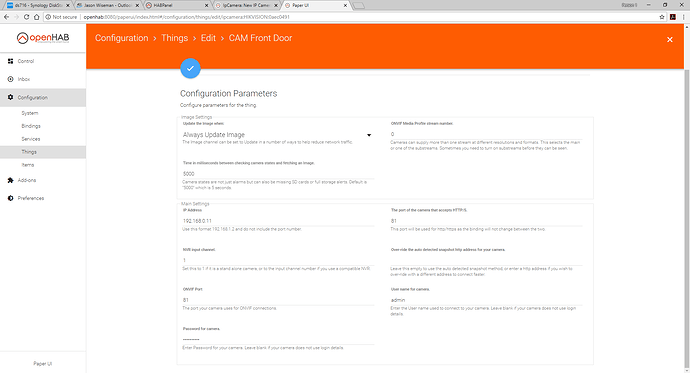Click the blue checkmark save button

pyautogui.click(x=190, y=68)
